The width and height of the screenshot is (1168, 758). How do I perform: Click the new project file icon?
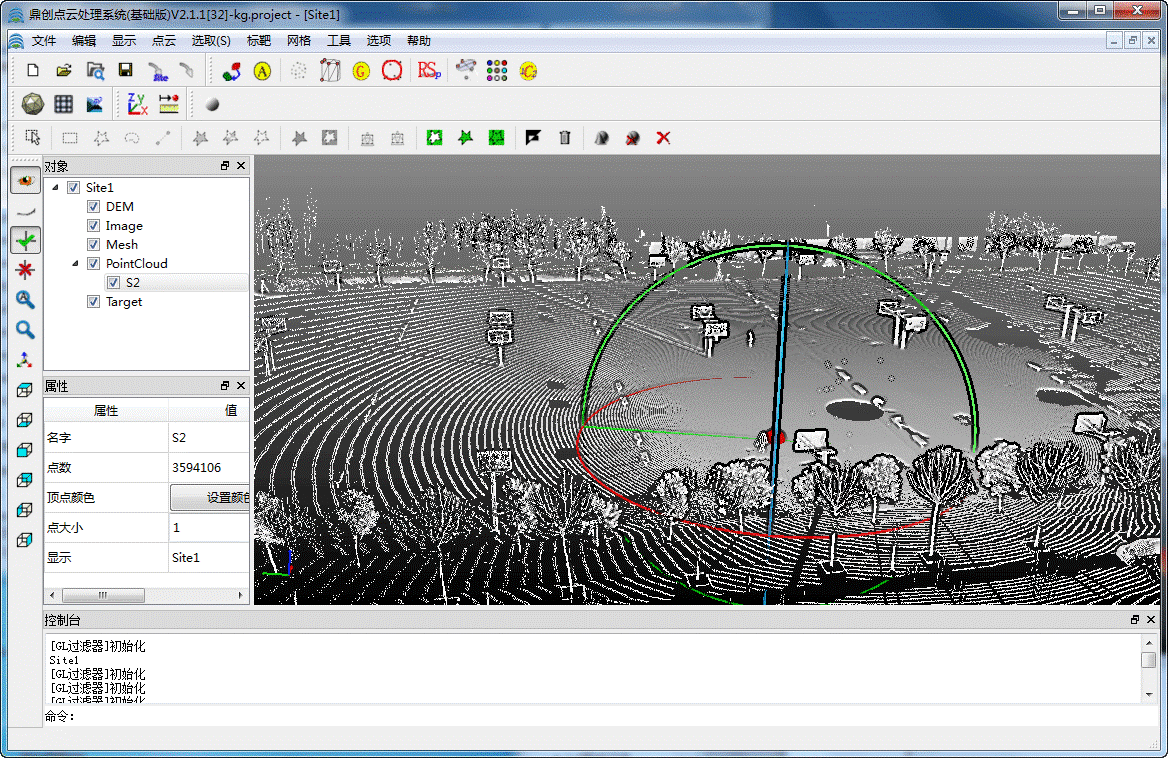[x=33, y=70]
